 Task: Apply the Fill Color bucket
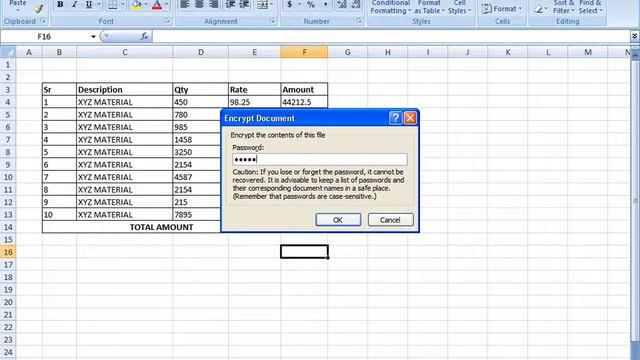tap(136, 4)
